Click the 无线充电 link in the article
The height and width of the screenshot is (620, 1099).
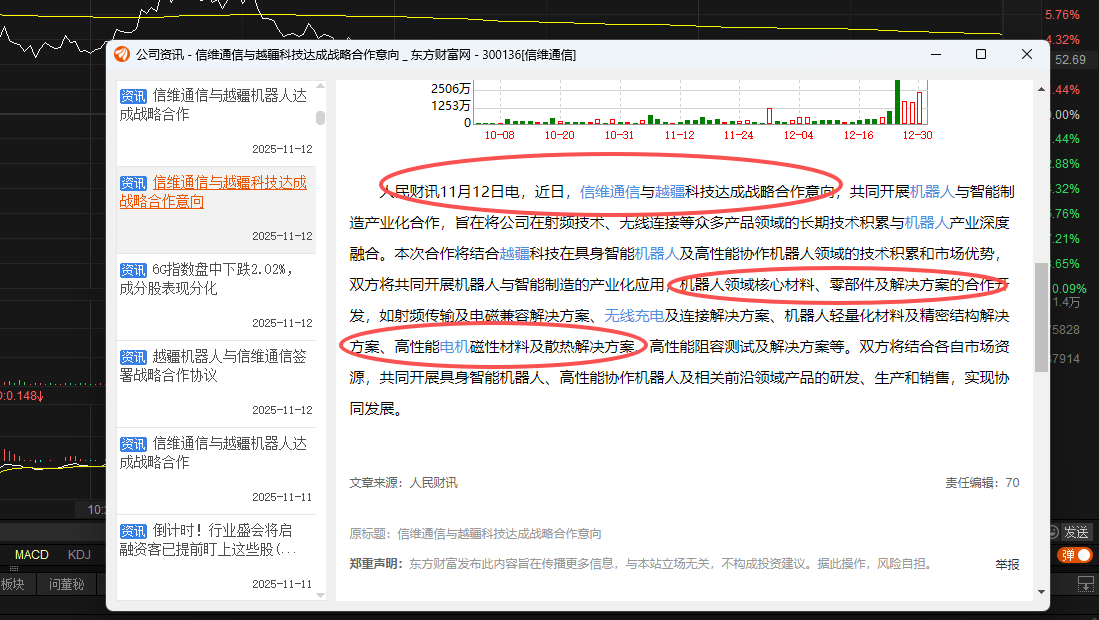tap(634, 316)
